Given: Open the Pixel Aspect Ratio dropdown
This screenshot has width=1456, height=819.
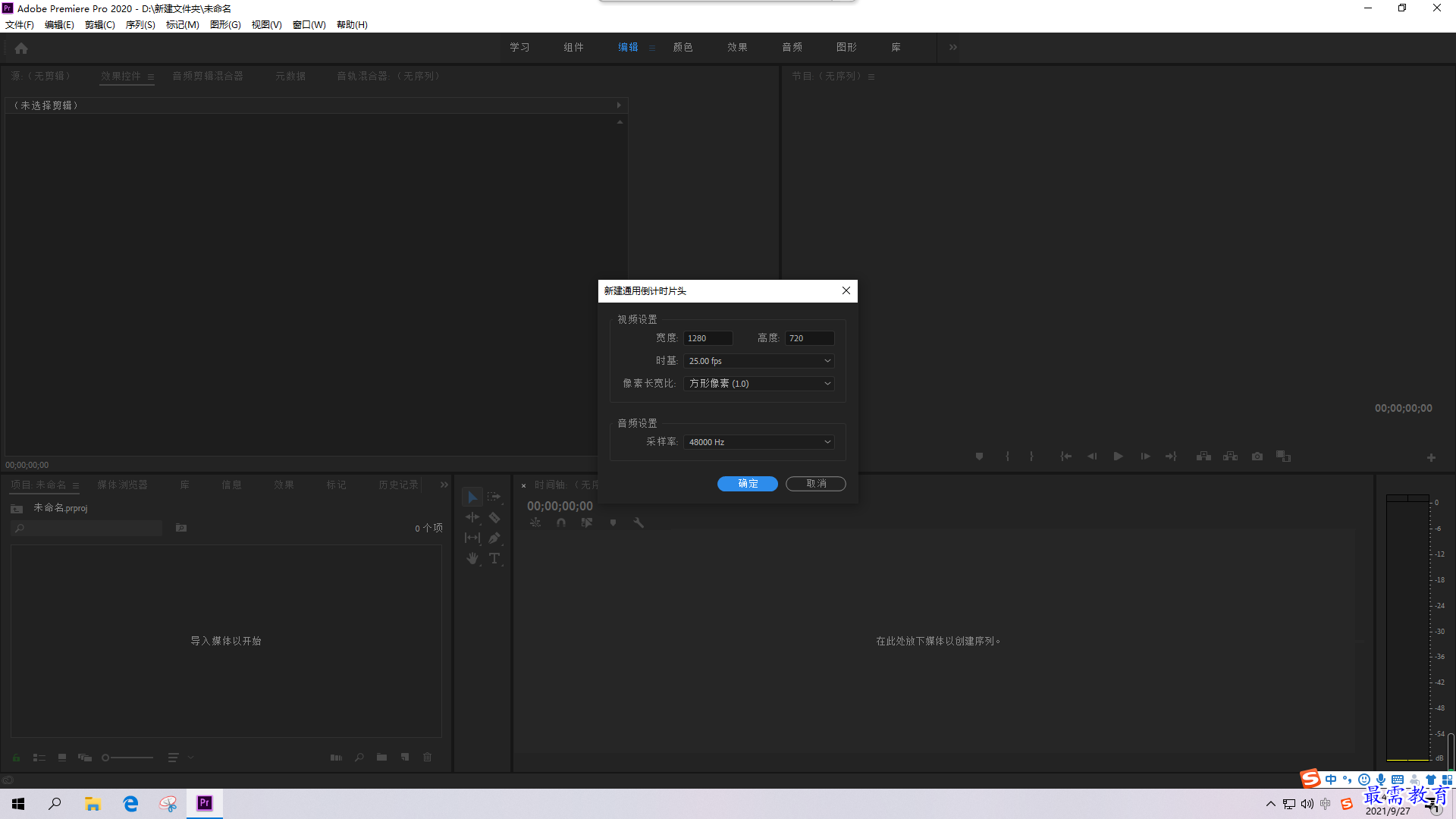Looking at the screenshot, I should (x=759, y=384).
